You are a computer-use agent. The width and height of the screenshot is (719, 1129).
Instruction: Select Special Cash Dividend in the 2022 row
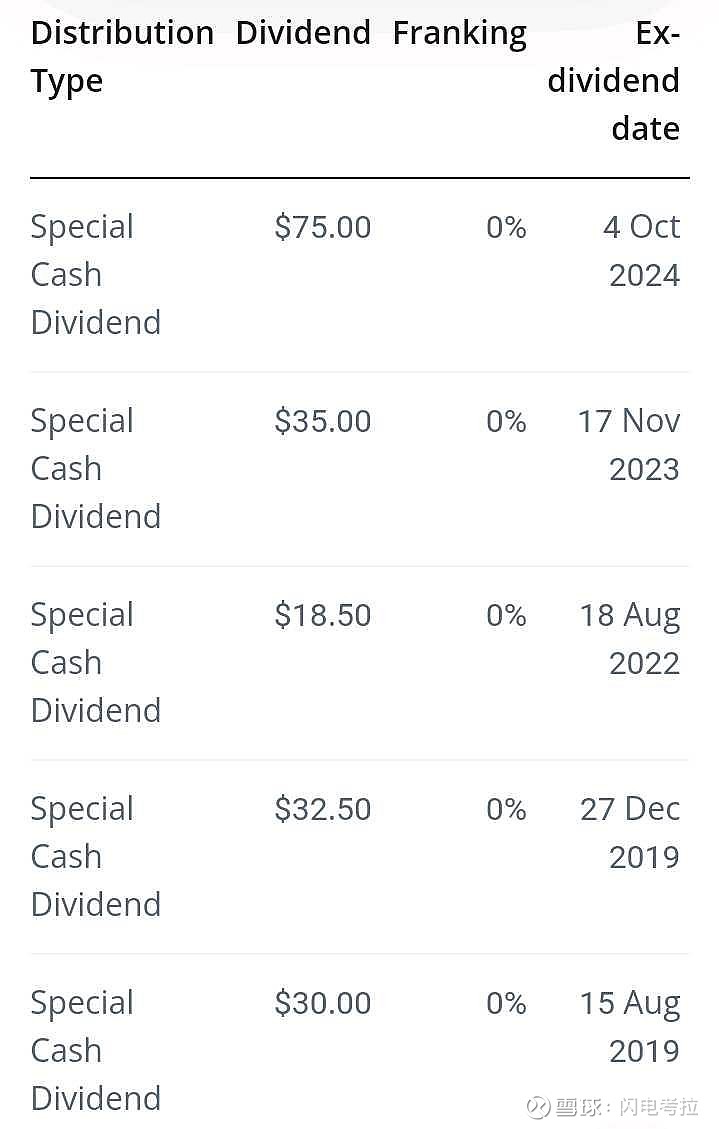click(x=96, y=662)
